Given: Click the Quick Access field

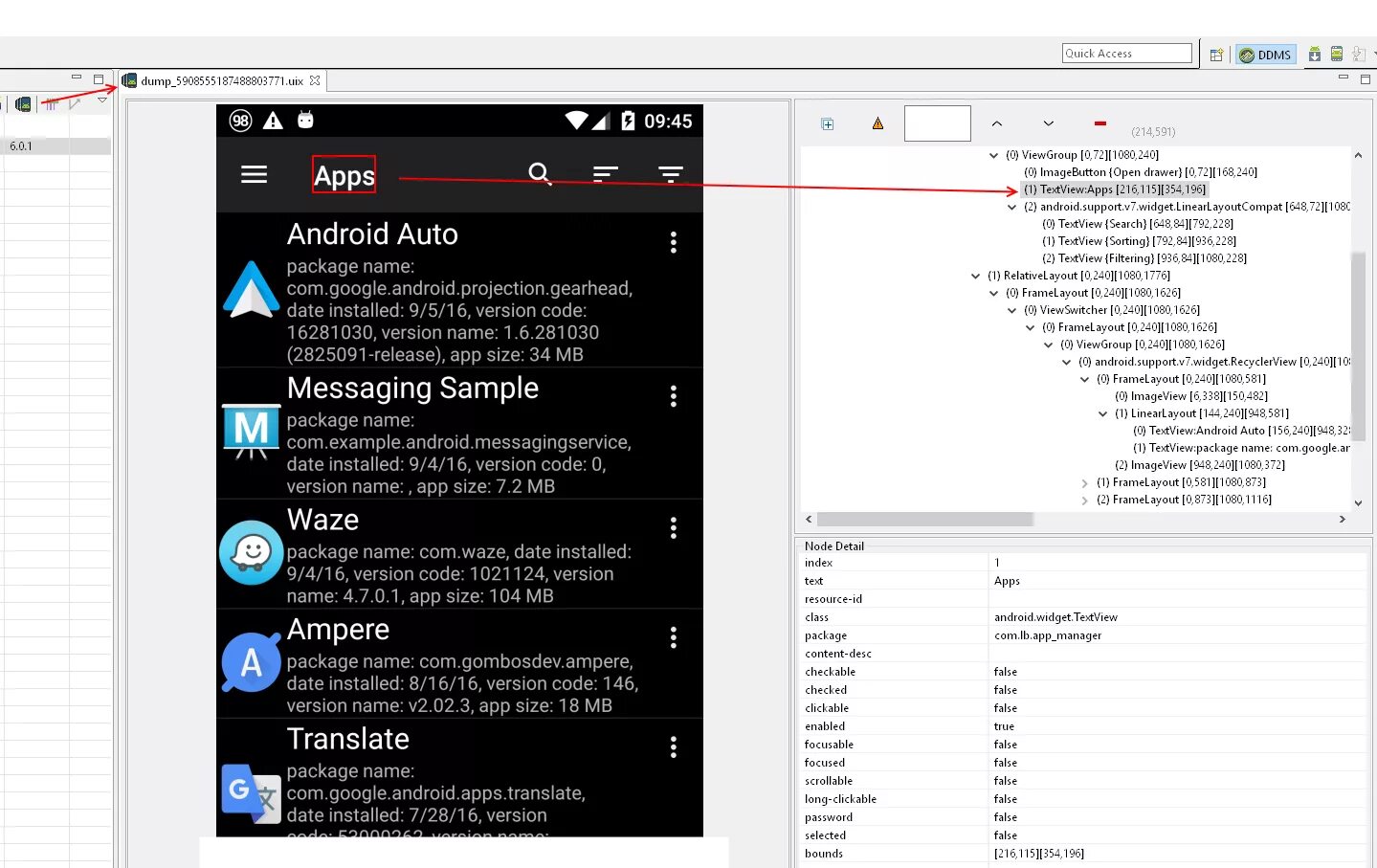Looking at the screenshot, I should pyautogui.click(x=1127, y=54).
